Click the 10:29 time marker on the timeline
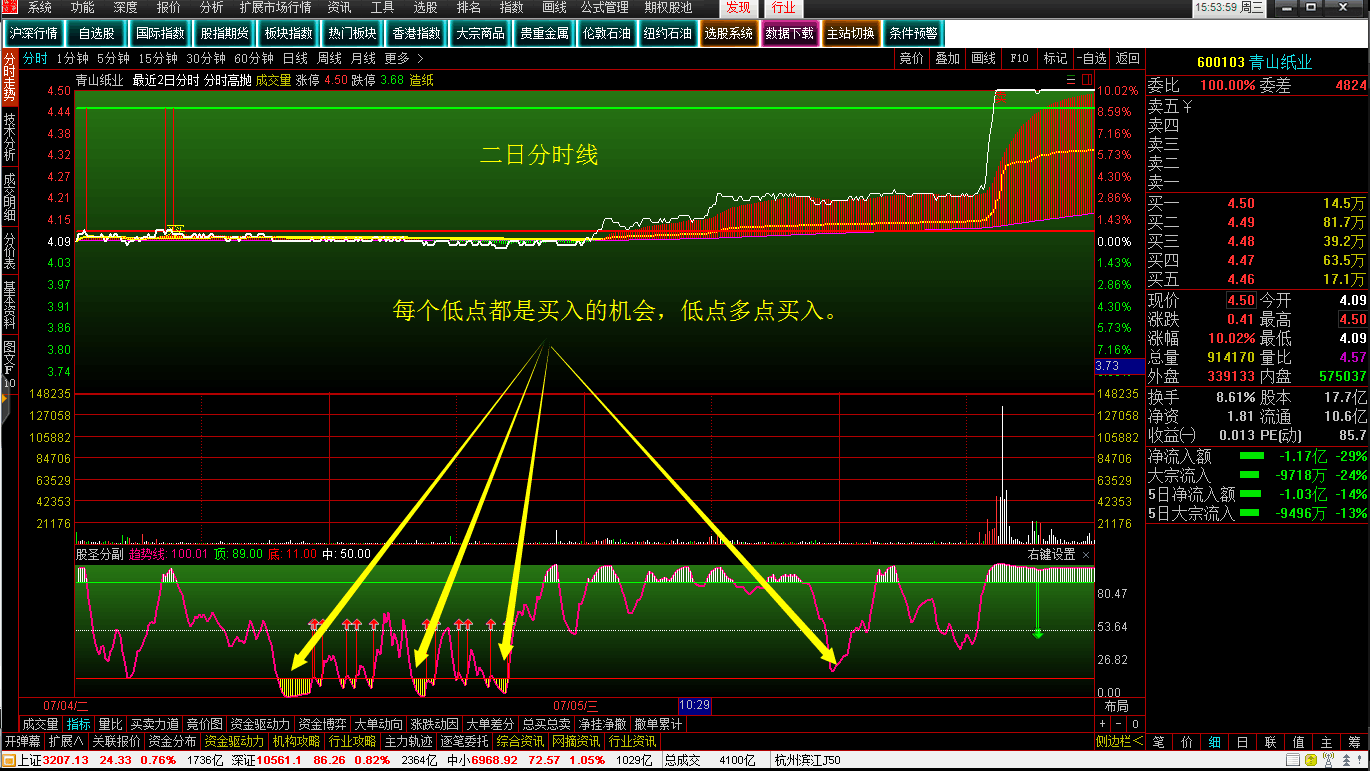 (x=694, y=706)
